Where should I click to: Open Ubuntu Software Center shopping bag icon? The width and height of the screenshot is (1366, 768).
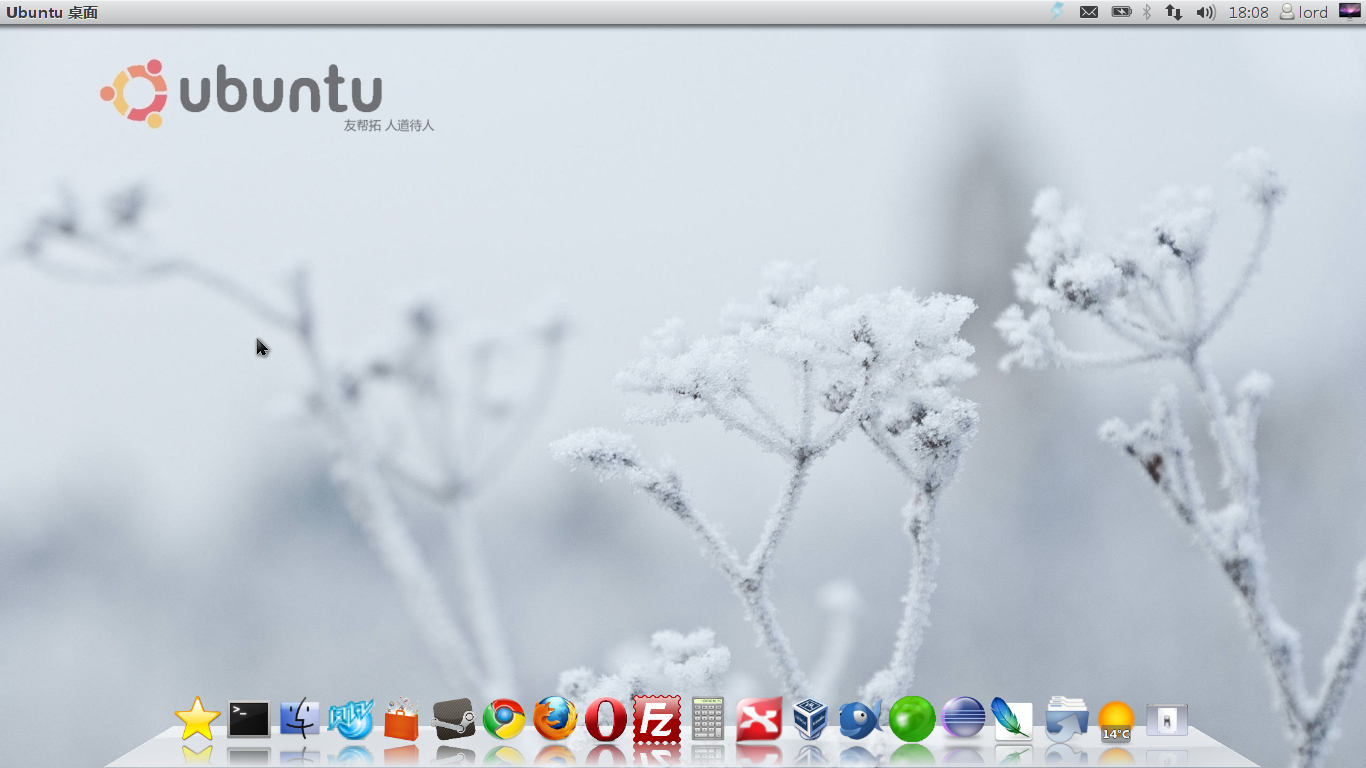click(x=402, y=719)
